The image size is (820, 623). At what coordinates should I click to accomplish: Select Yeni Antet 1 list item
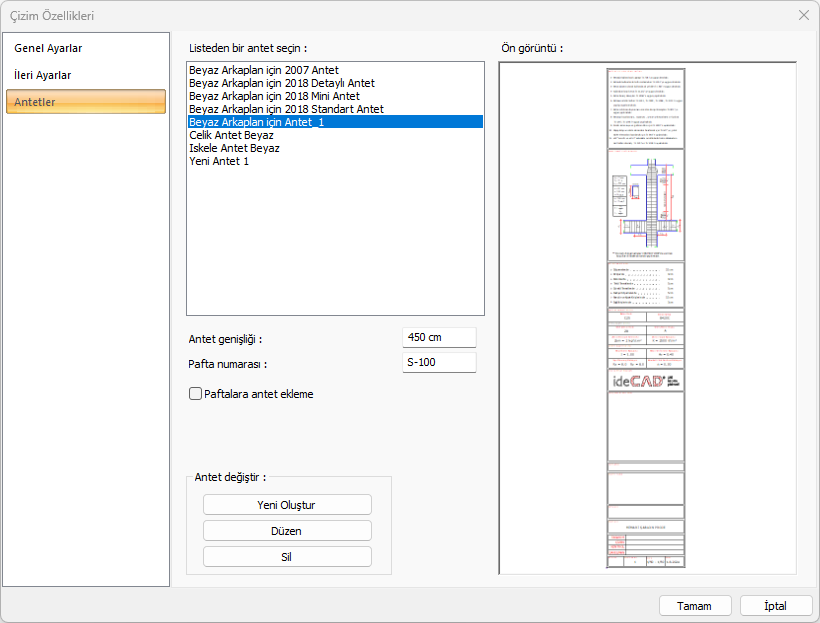point(219,161)
